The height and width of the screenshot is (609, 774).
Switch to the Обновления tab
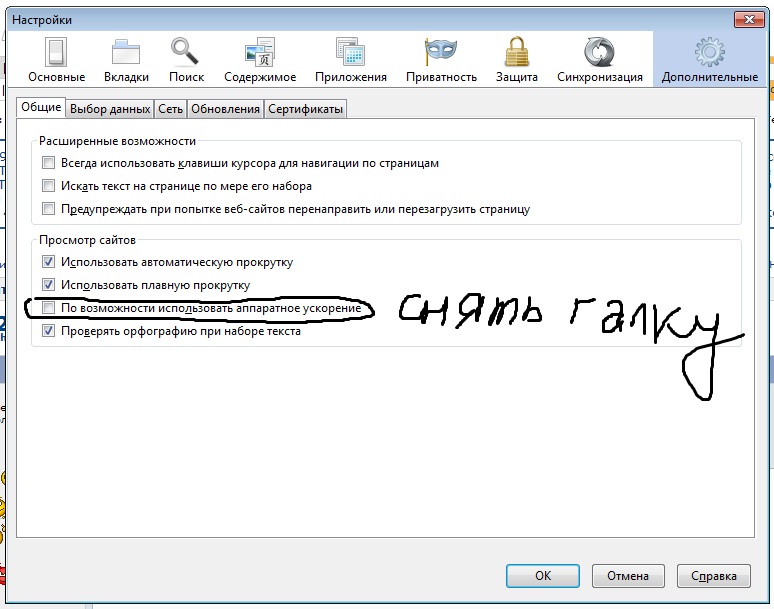[226, 109]
